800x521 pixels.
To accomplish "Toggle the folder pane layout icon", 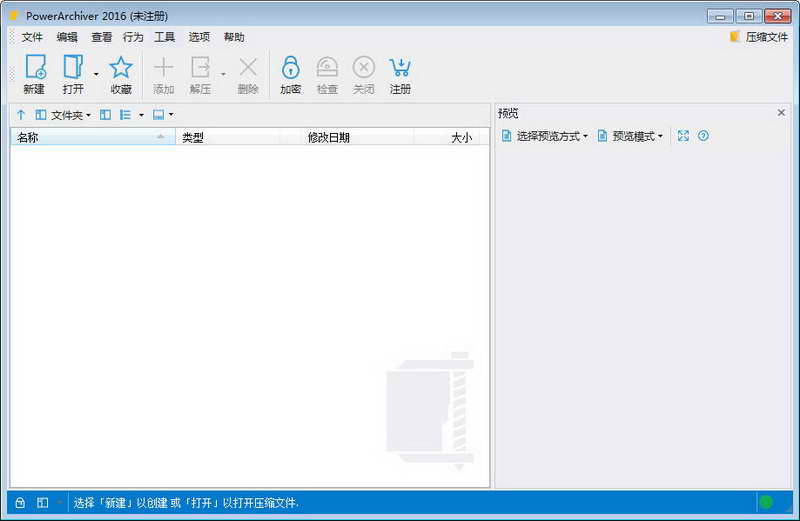I will 105,115.
